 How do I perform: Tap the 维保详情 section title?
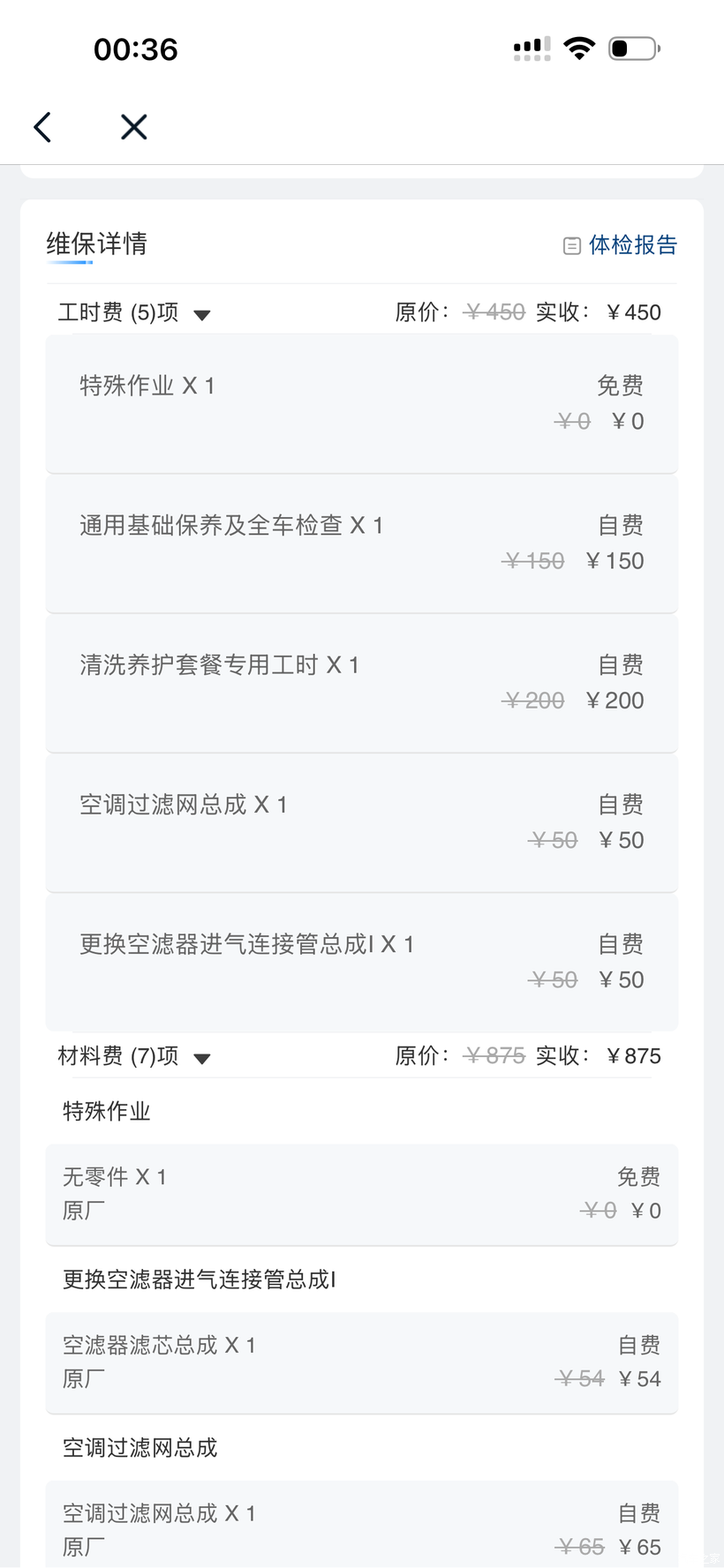[x=96, y=244]
